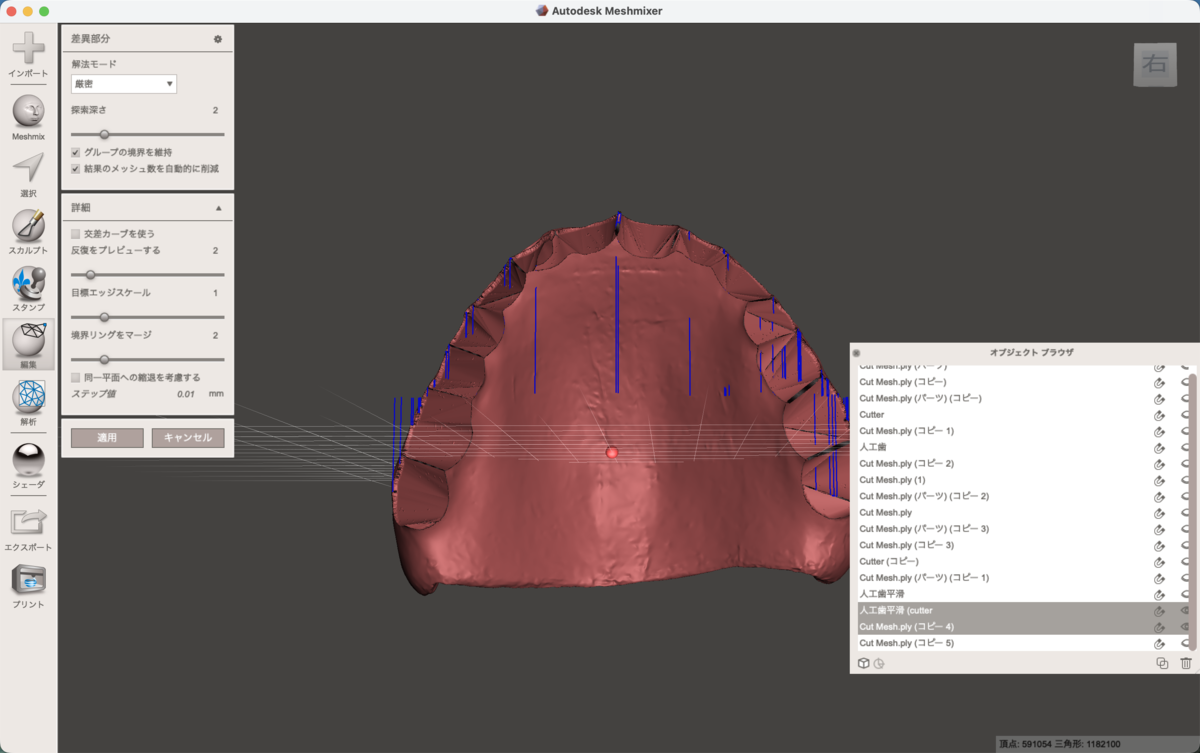Viewport: 1200px width, 753px height.
Task: Click the red pivot sphere on the model
Action: pos(612,452)
